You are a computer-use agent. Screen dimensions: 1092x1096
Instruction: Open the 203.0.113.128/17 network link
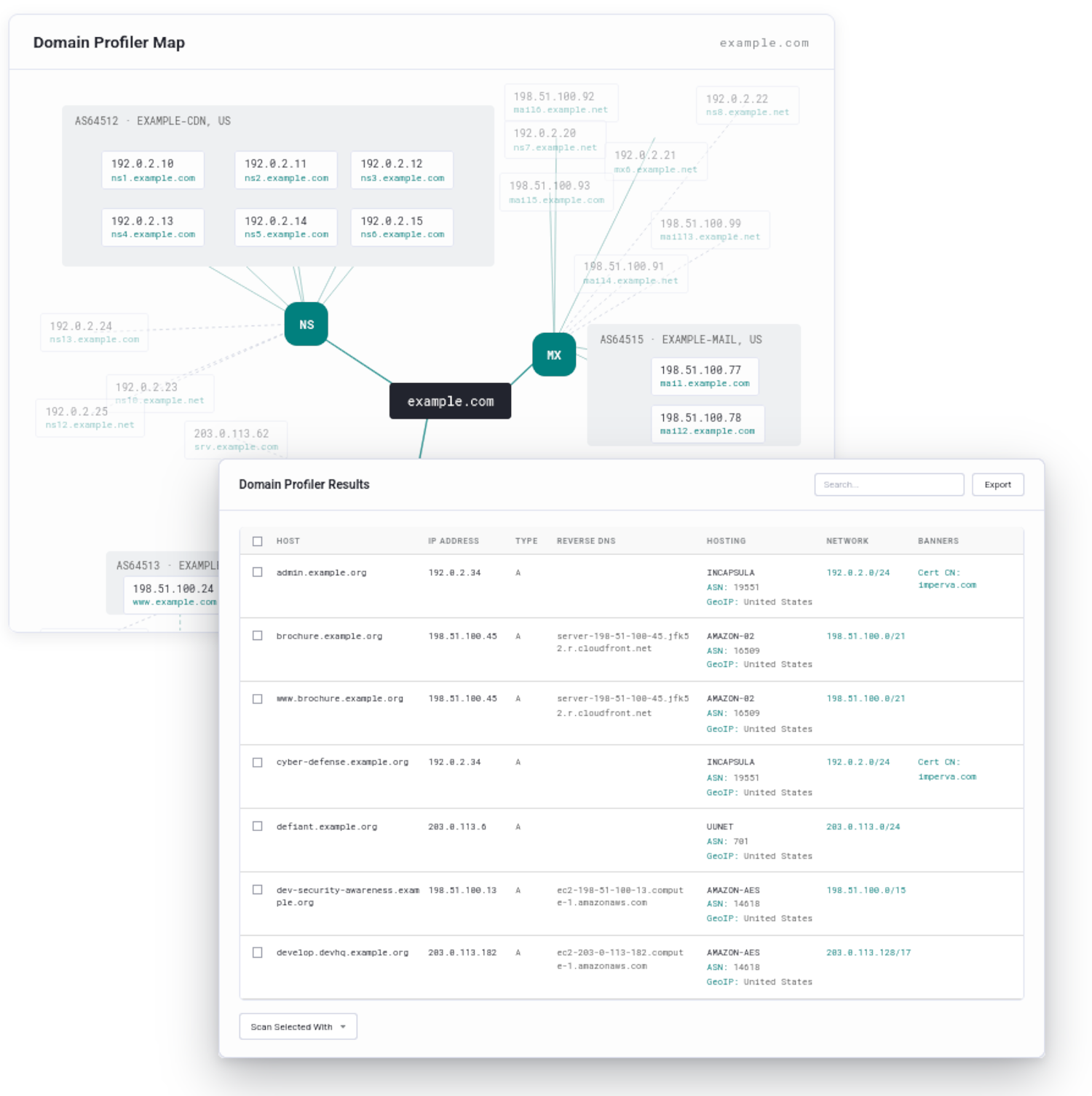(869, 953)
